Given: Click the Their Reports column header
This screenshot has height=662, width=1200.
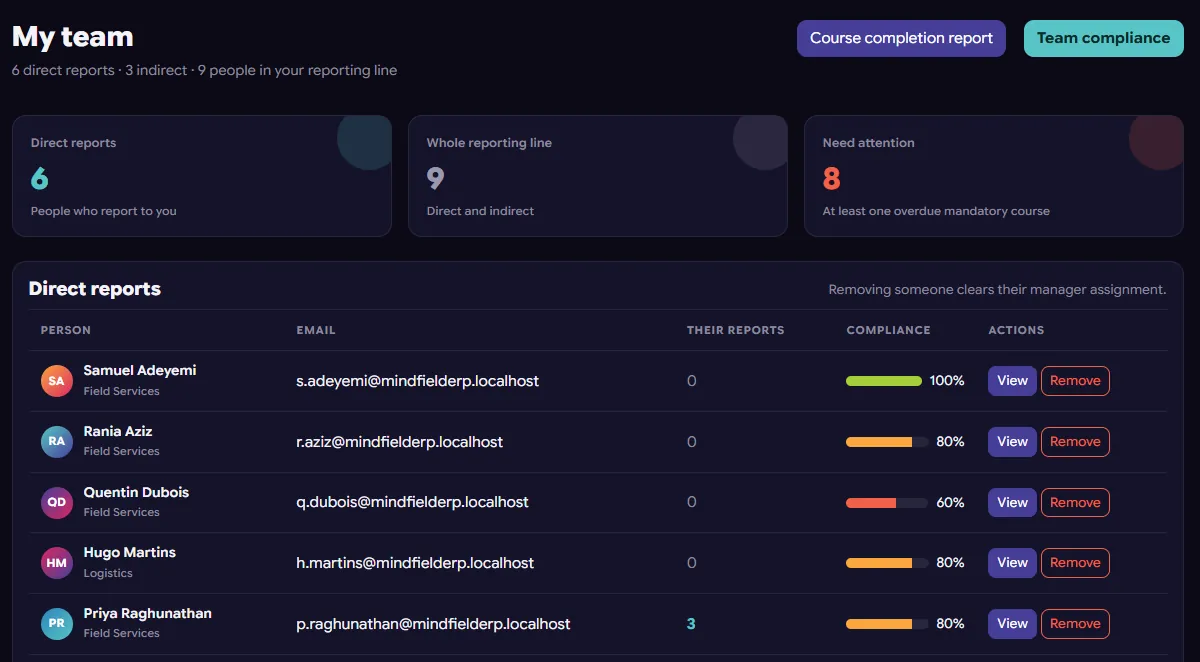Looking at the screenshot, I should (x=736, y=330).
